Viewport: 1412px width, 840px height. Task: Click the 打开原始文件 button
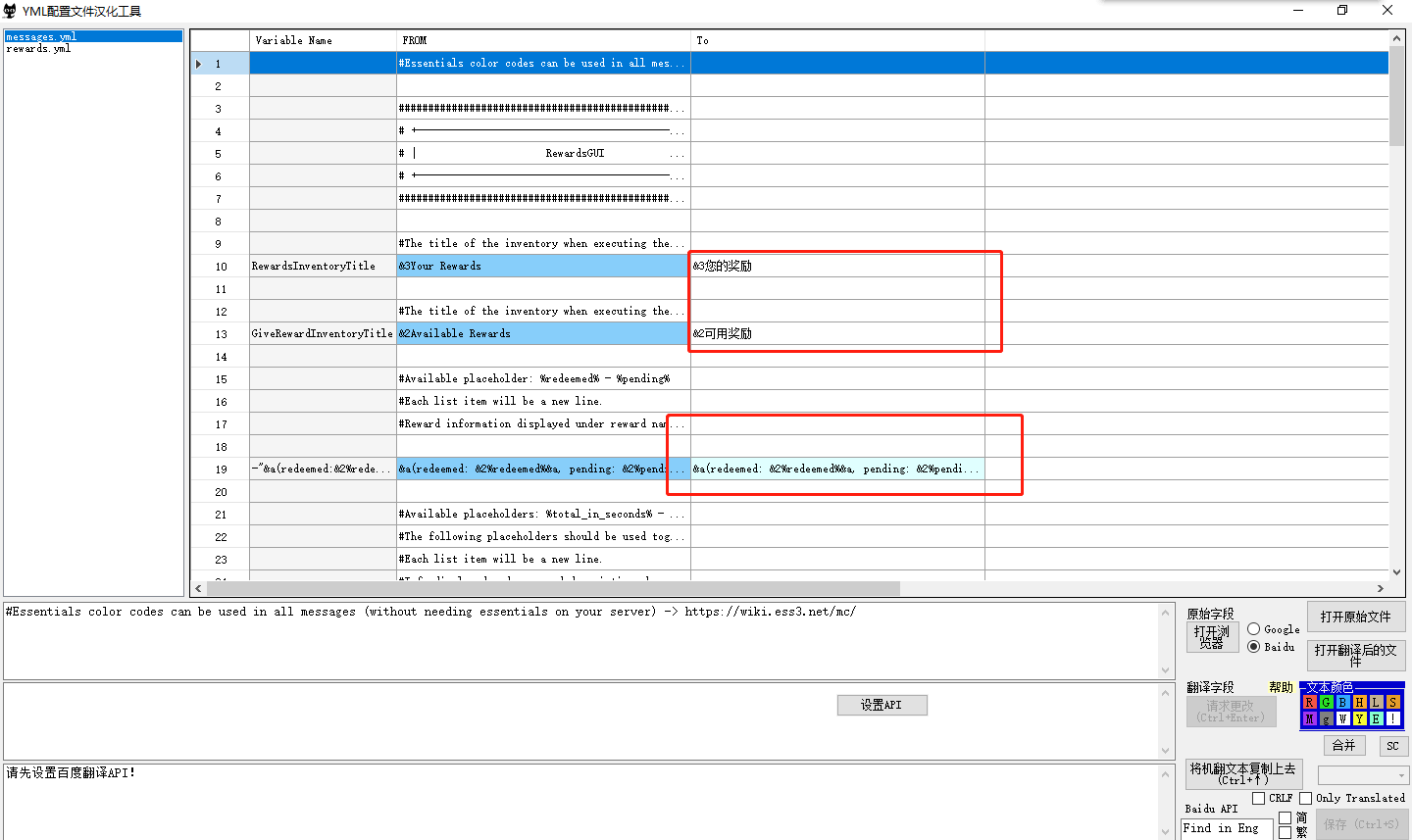1355,617
